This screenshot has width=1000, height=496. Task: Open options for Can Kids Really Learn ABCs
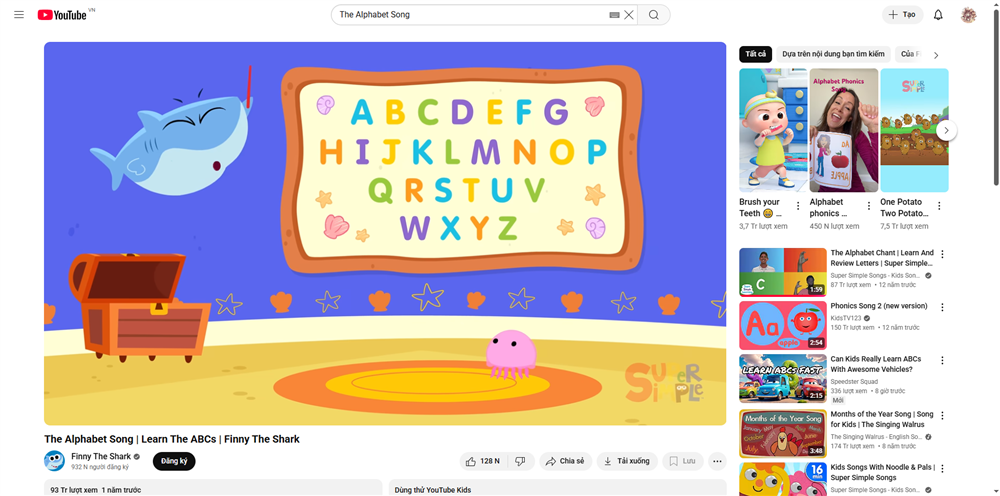[942, 360]
